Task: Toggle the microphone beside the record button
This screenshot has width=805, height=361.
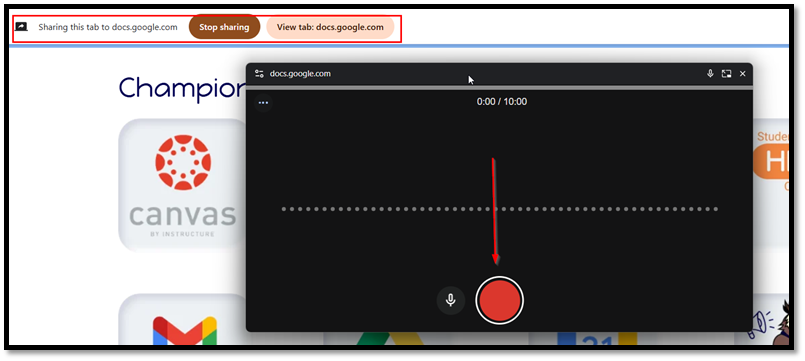Action: (451, 300)
